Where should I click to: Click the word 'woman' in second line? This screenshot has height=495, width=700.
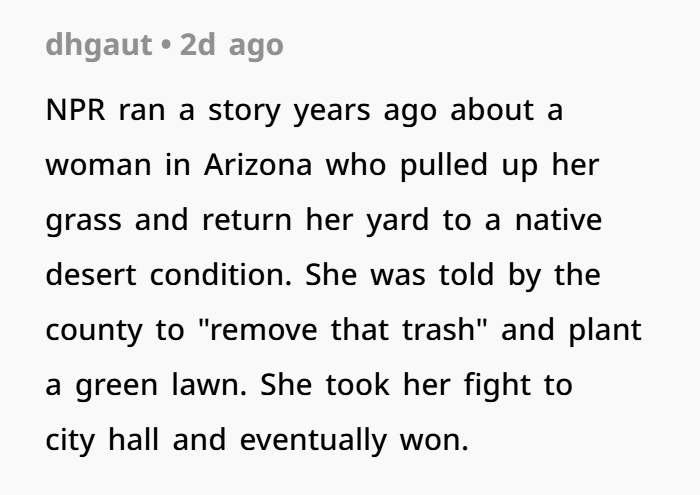pyautogui.click(x=99, y=166)
